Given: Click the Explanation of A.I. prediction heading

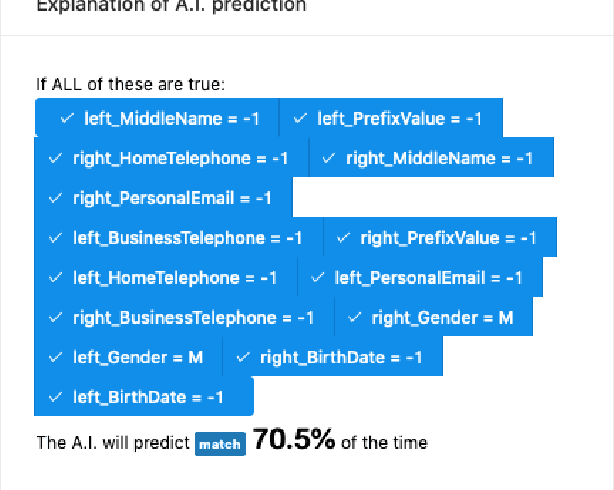Looking at the screenshot, I should click(171, 6).
